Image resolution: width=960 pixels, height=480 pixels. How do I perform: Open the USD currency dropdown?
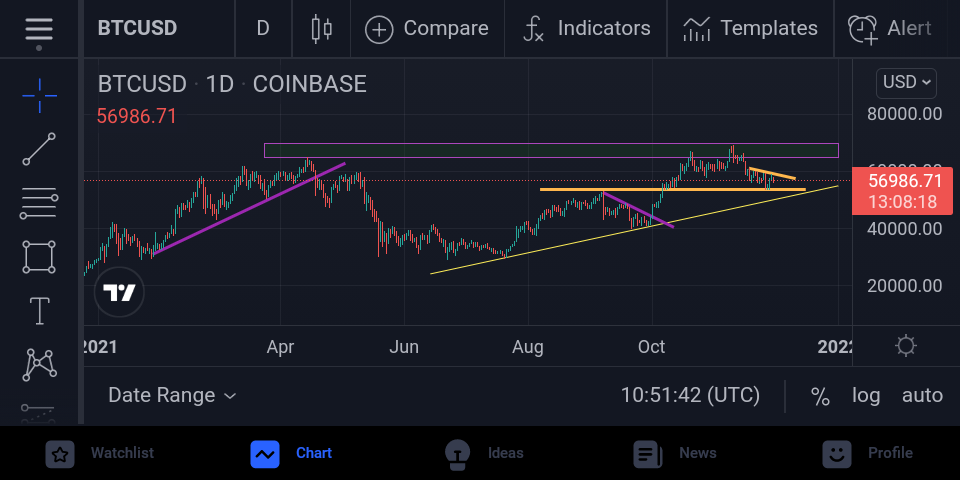(x=906, y=83)
